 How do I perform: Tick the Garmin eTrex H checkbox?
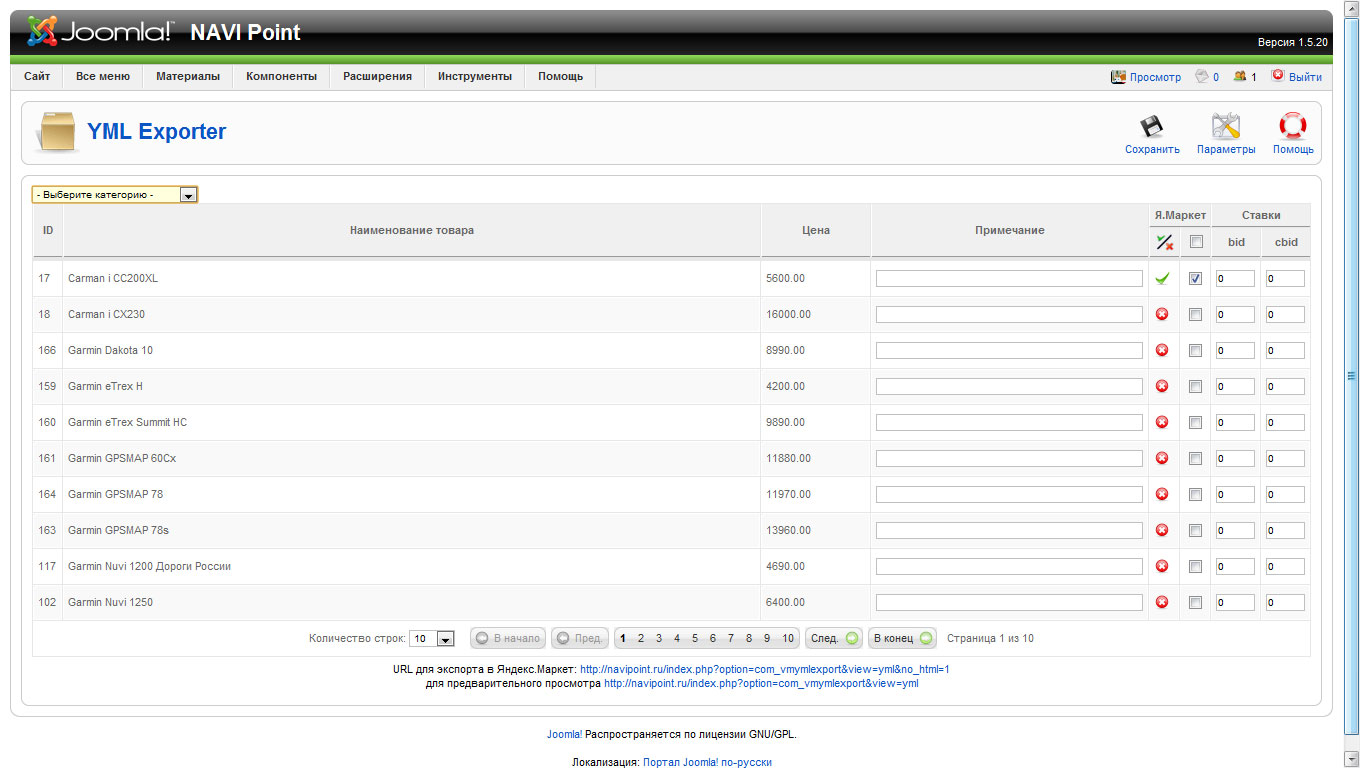point(1195,387)
